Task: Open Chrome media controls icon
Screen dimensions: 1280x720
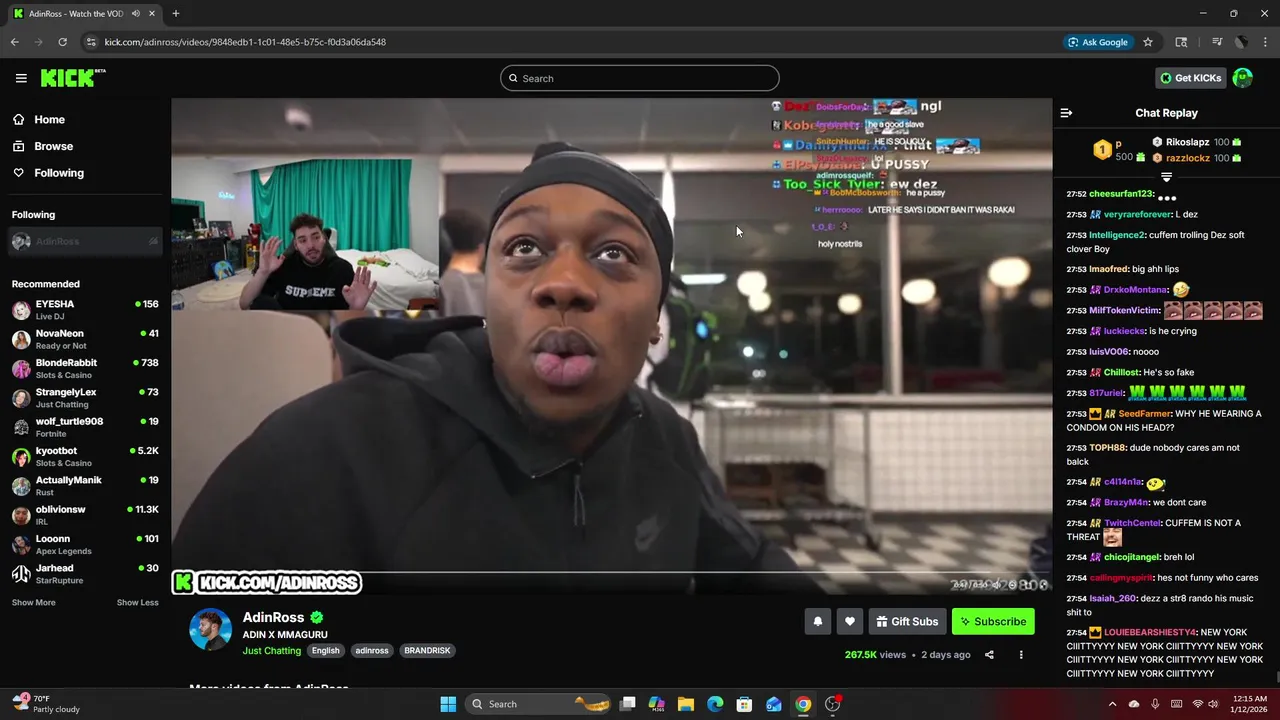Action: point(1217,42)
